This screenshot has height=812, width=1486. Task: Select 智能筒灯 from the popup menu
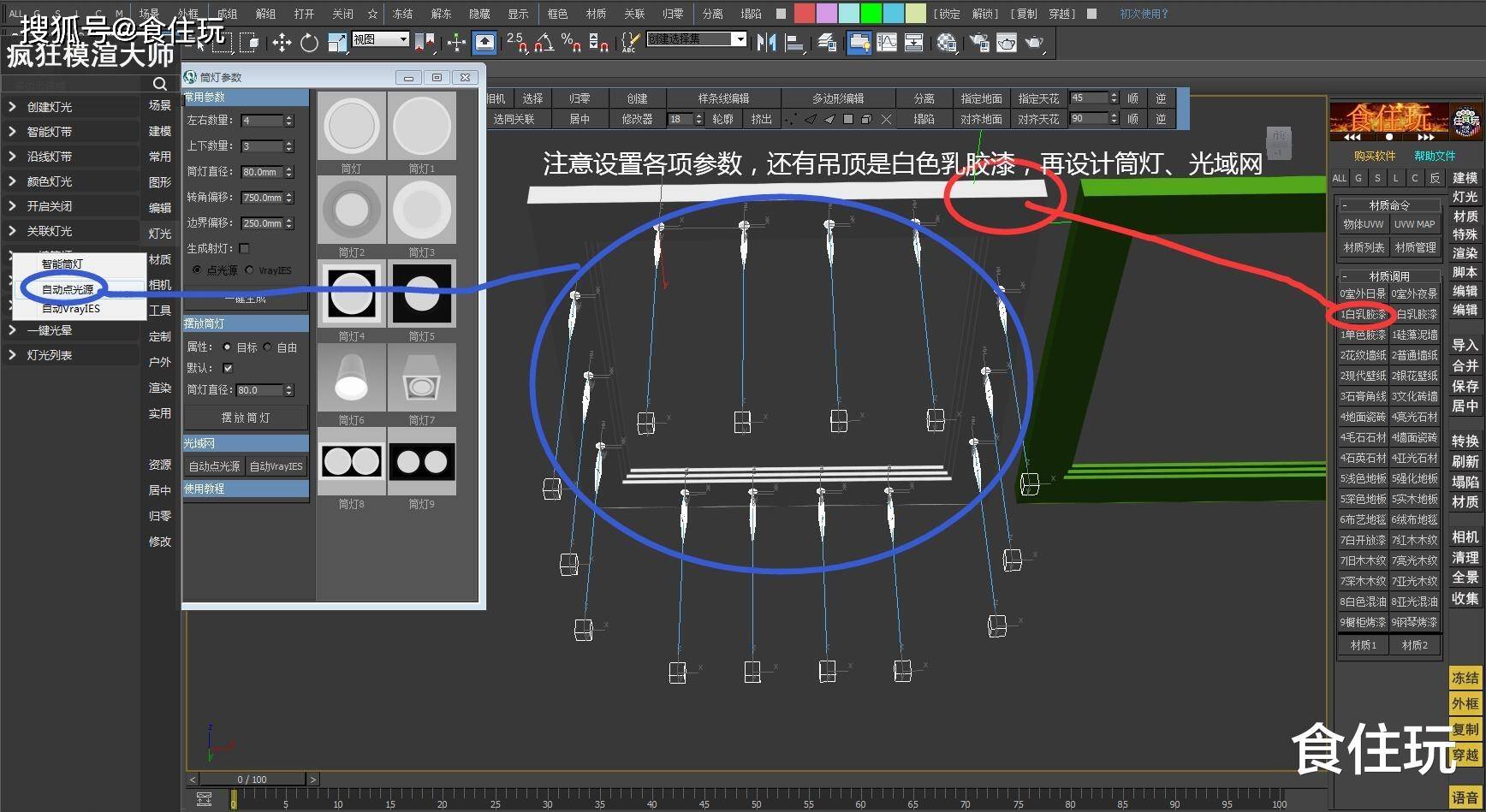point(62,264)
